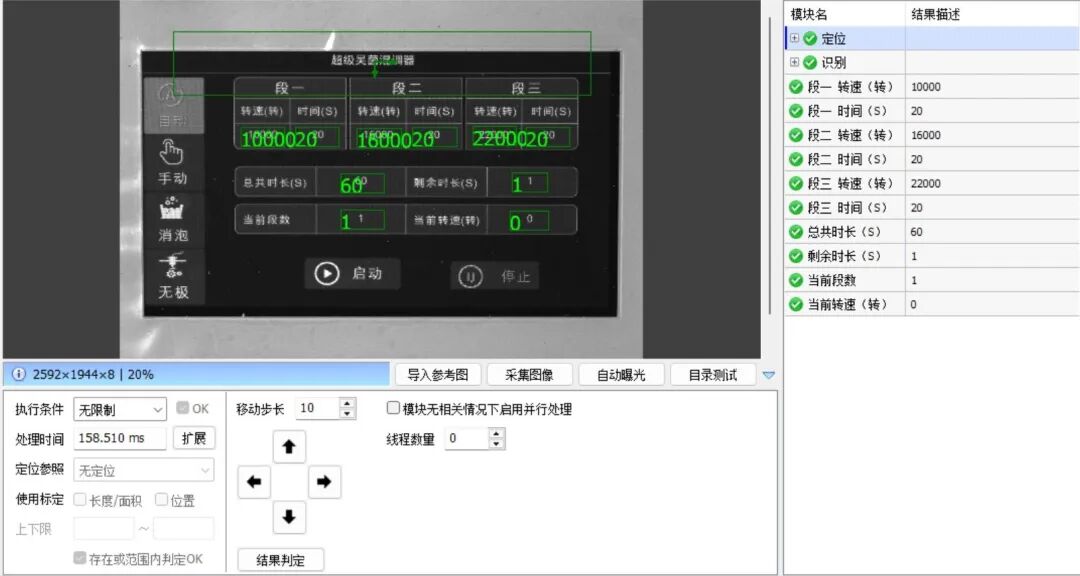Click the up arrow move button
Viewport: 1080px width, 576px height.
pos(289,446)
